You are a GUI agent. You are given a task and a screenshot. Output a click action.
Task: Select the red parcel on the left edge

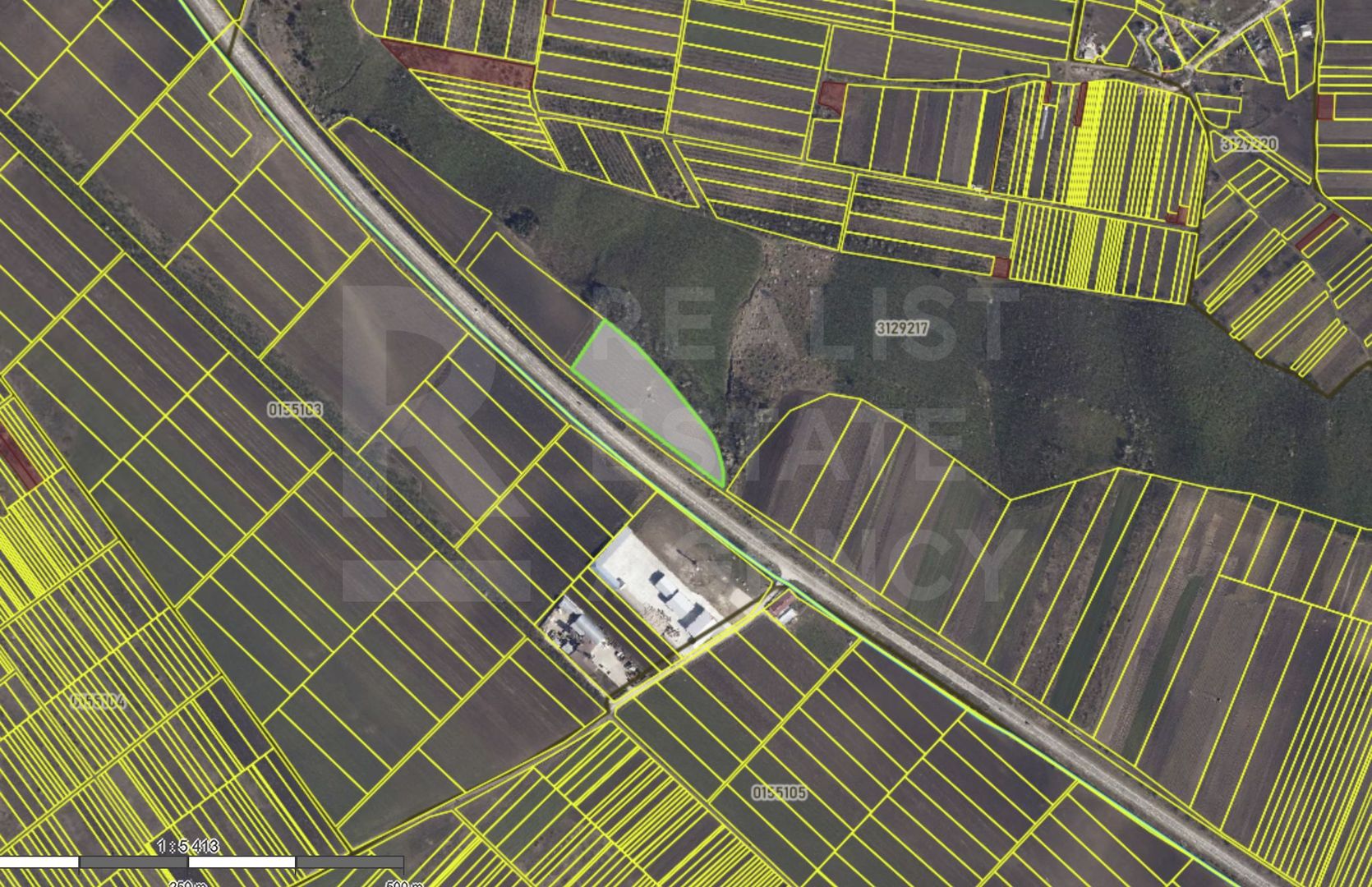point(16,458)
